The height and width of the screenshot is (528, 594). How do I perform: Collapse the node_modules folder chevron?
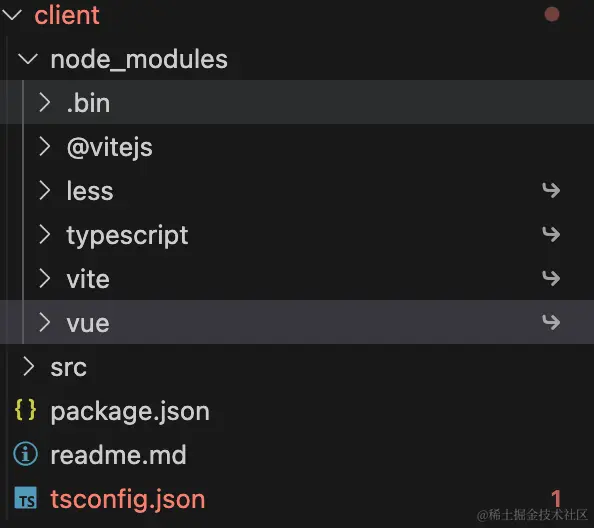28,59
